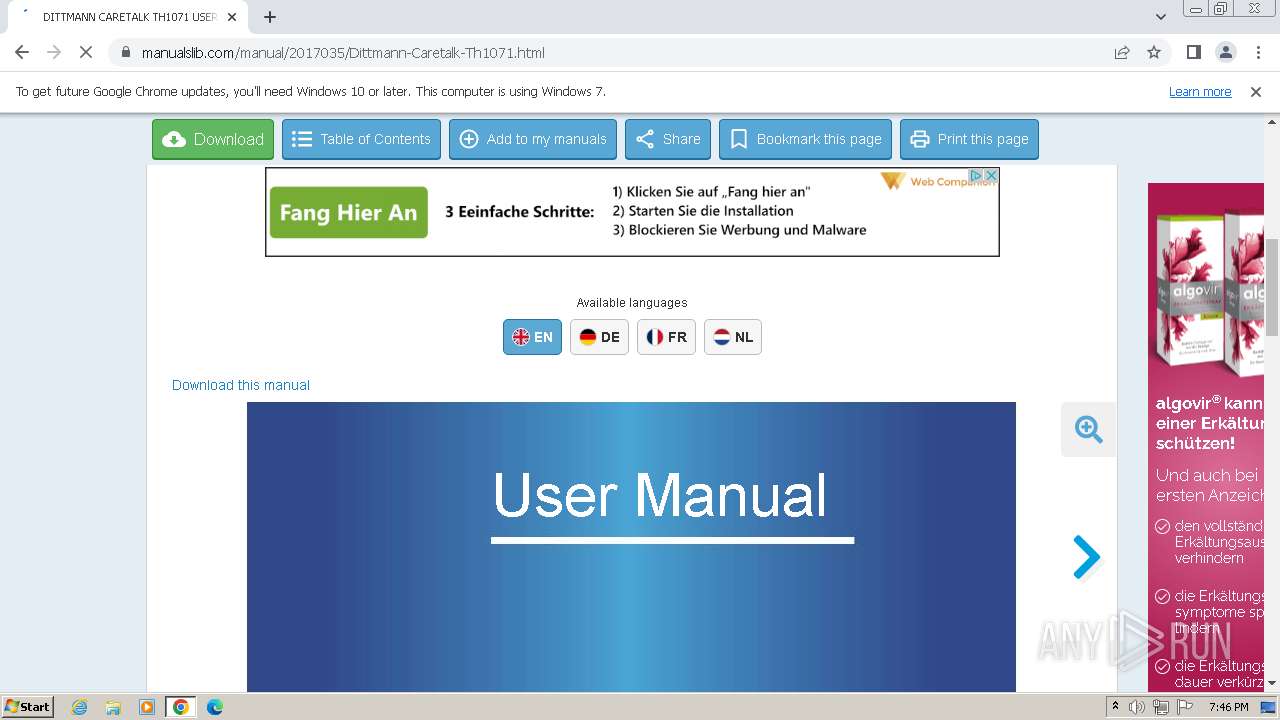Open Internet Explorer from taskbar
Image resolution: width=1280 pixels, height=720 pixels.
pos(79,707)
